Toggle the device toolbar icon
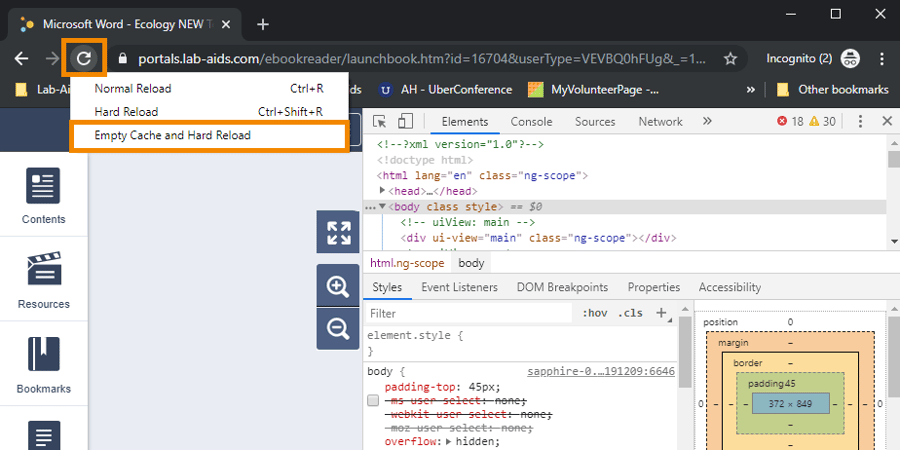 pos(405,122)
